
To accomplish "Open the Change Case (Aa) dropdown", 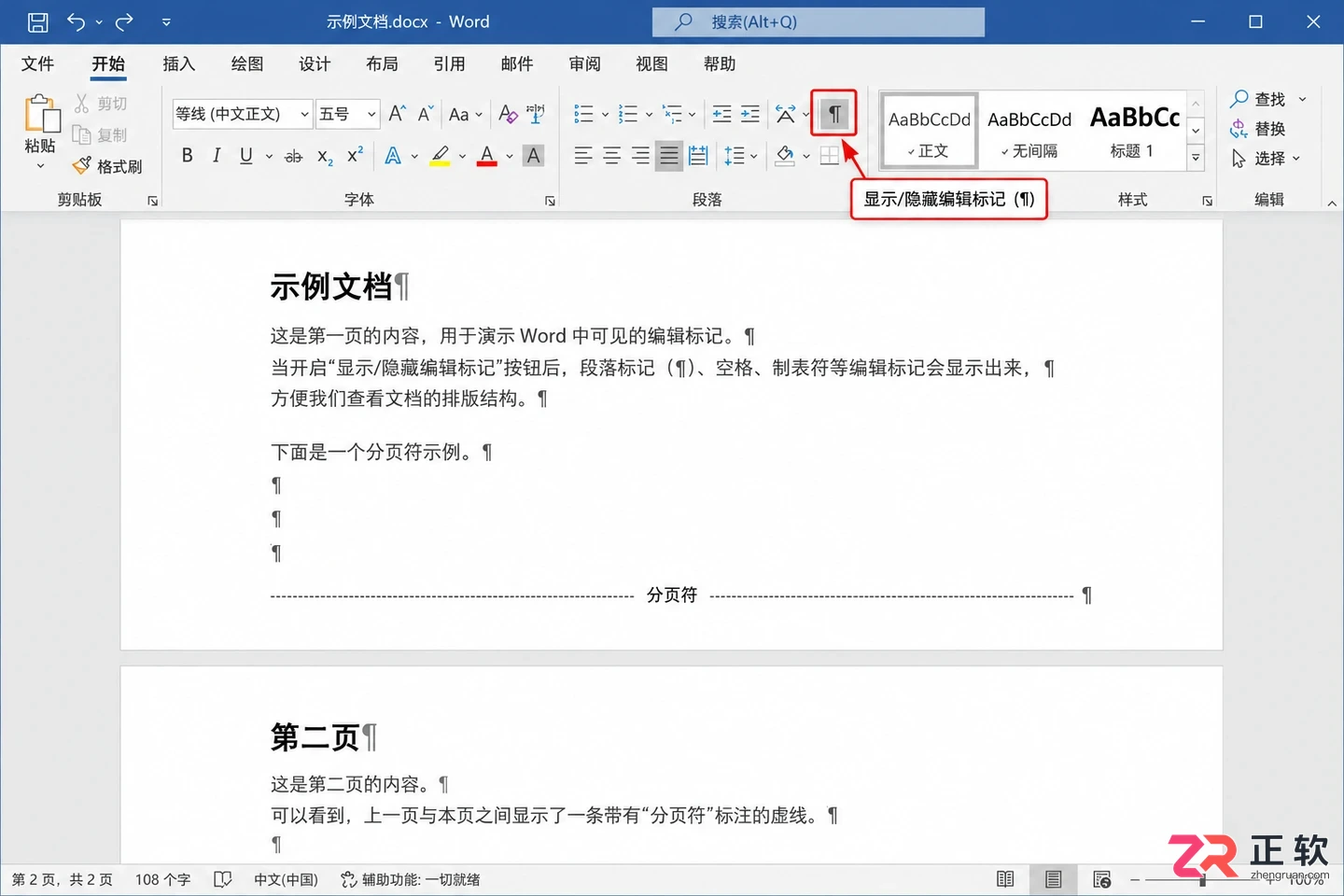I will [x=465, y=114].
